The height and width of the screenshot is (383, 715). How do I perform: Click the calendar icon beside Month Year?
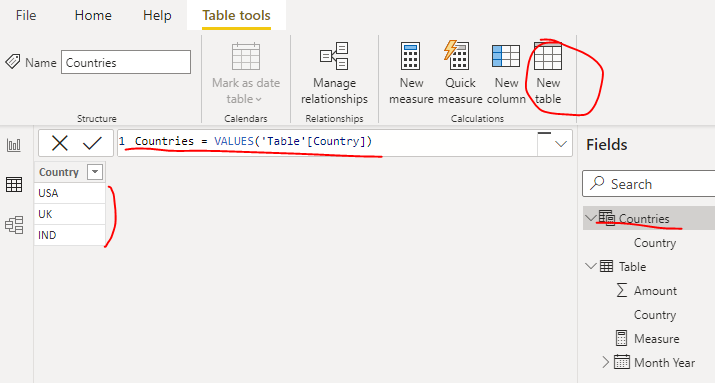(x=622, y=362)
